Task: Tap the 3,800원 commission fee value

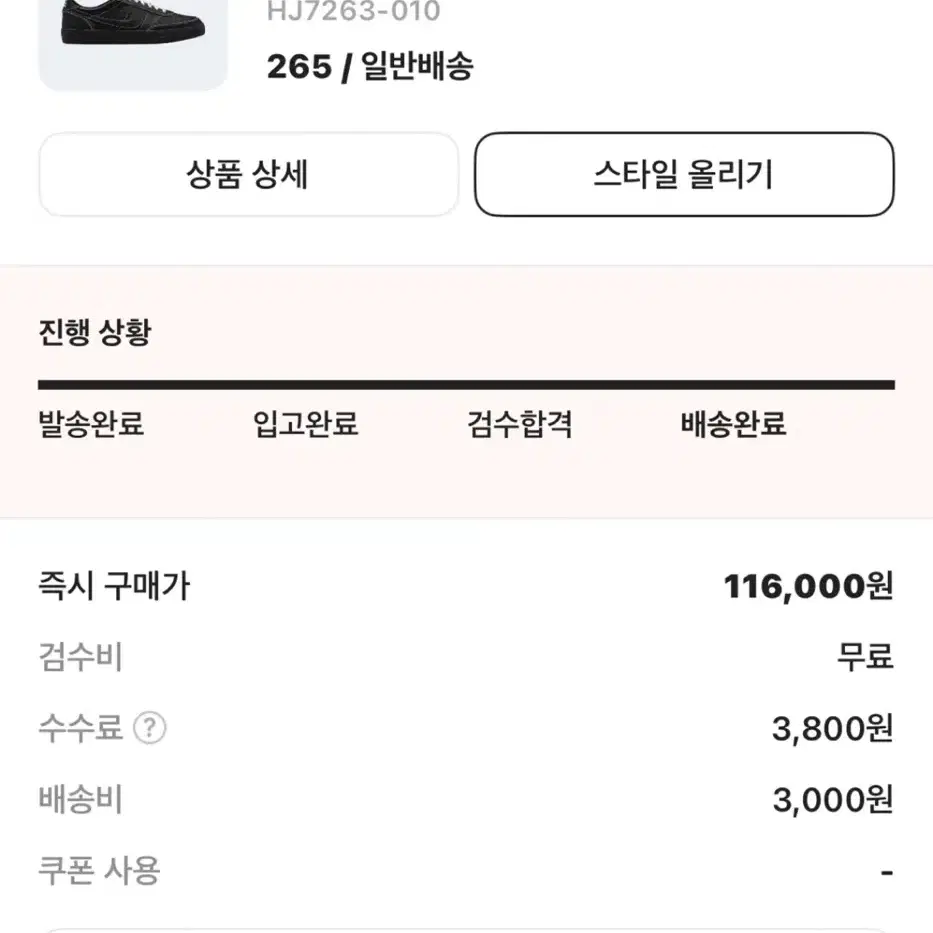Action: (x=833, y=728)
